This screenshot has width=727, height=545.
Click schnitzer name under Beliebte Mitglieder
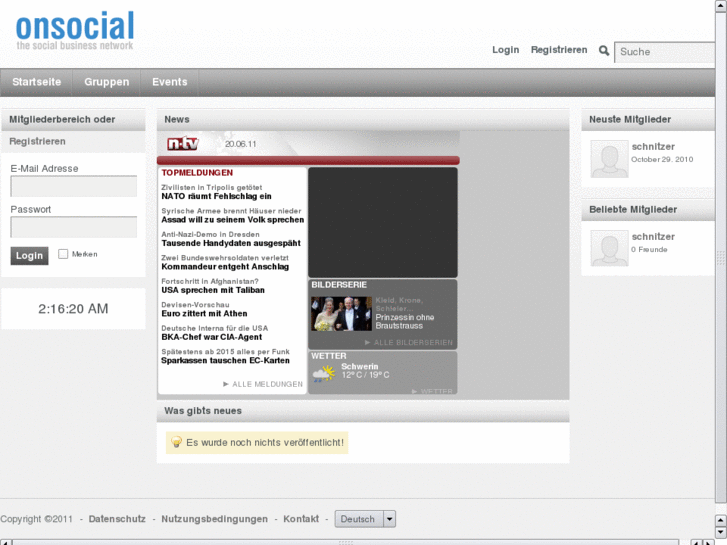pos(653,237)
